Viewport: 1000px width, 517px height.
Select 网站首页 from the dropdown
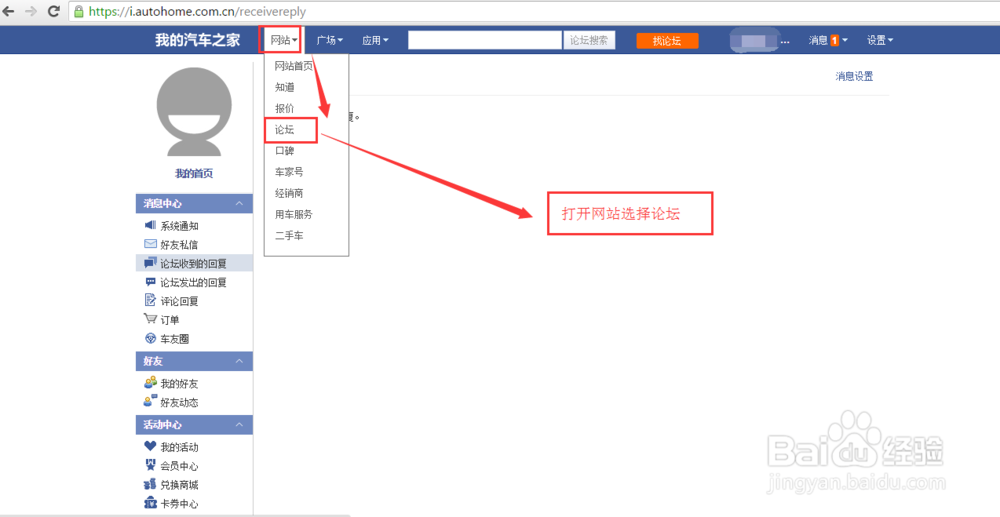click(x=294, y=66)
